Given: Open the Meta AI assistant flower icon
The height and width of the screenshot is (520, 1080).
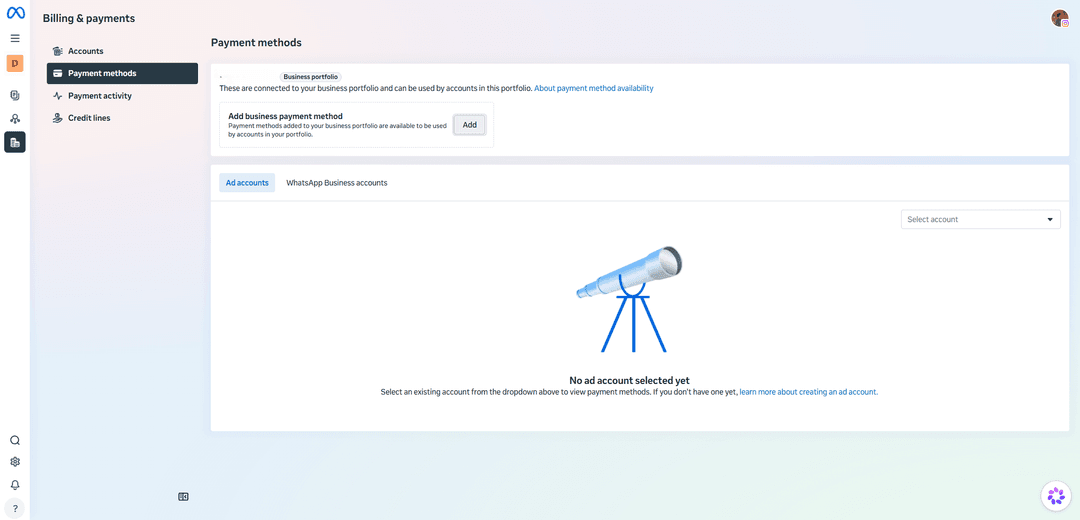Looking at the screenshot, I should (x=1056, y=495).
